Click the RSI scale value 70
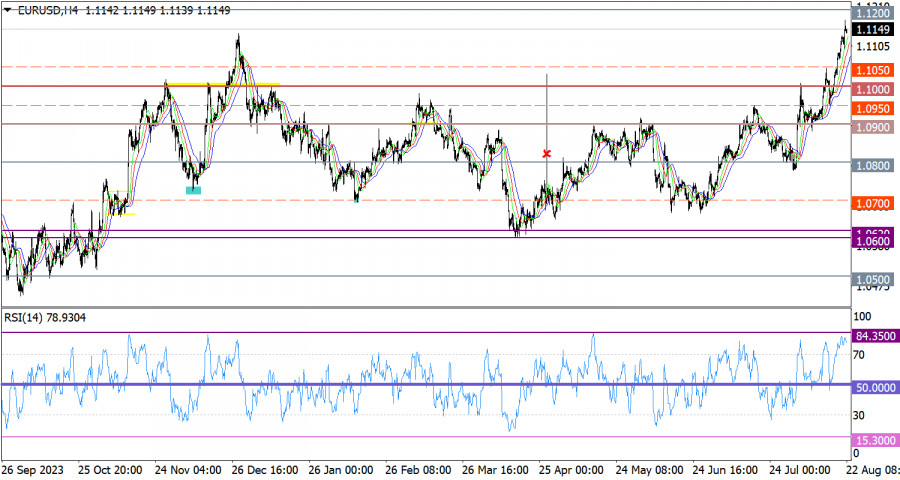This screenshot has height=480, width=900. [859, 355]
